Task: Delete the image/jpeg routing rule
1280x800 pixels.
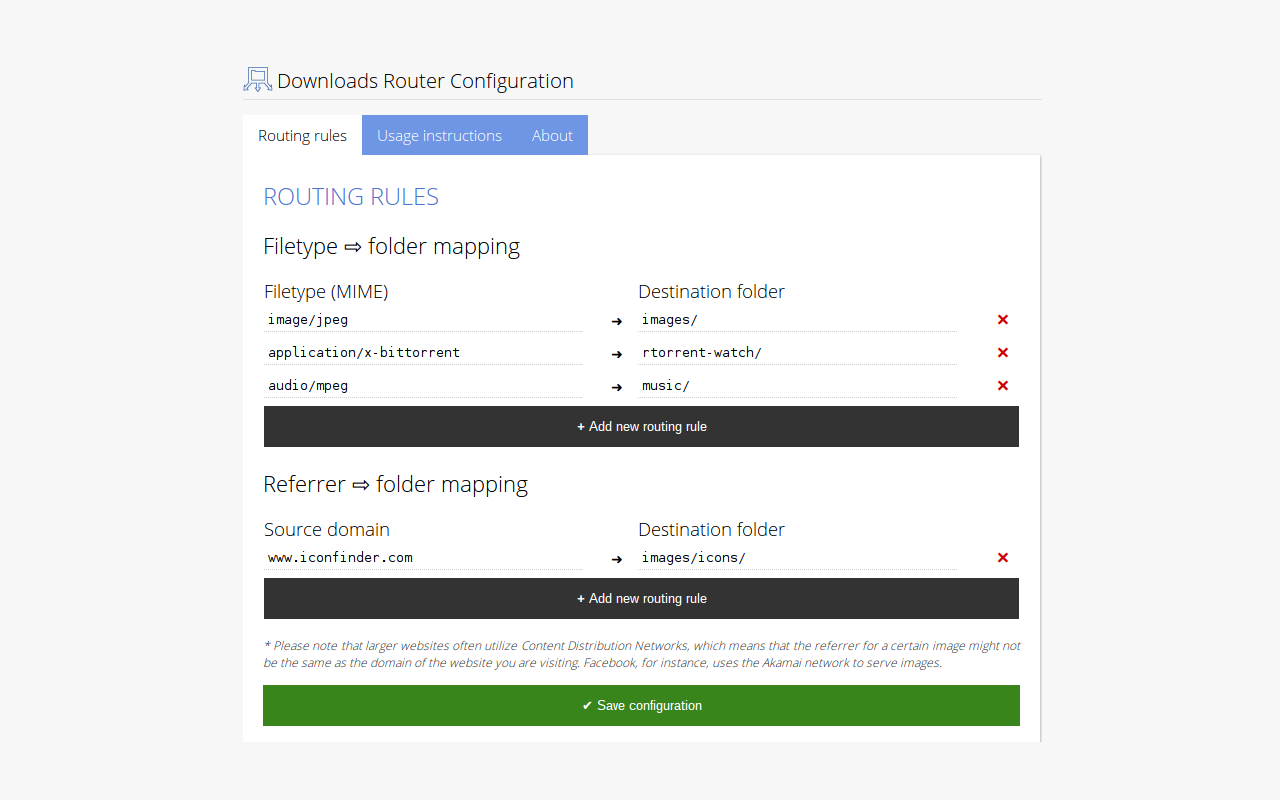Action: (x=1002, y=319)
